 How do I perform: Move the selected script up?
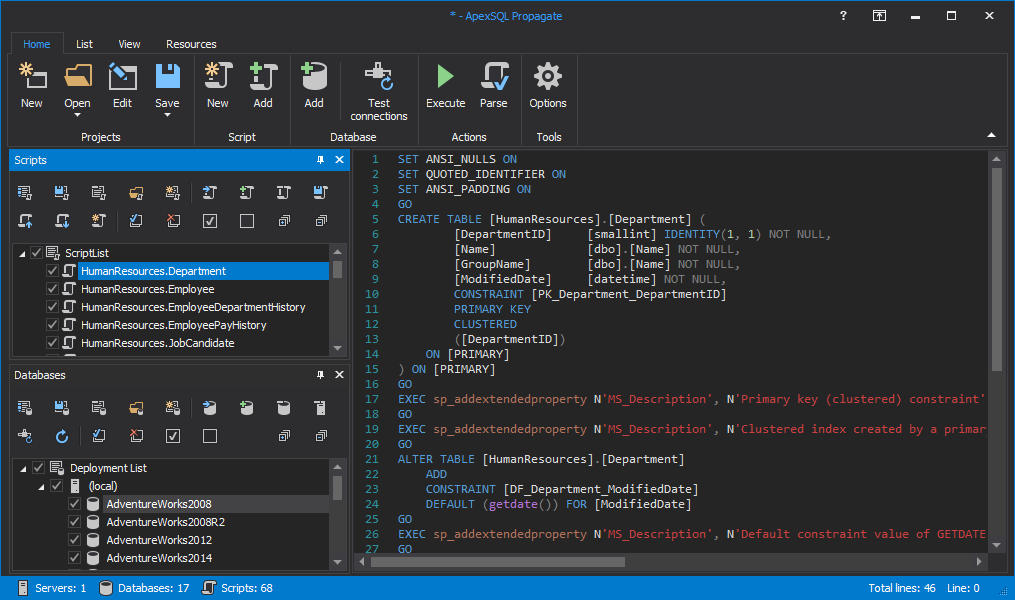click(25, 221)
